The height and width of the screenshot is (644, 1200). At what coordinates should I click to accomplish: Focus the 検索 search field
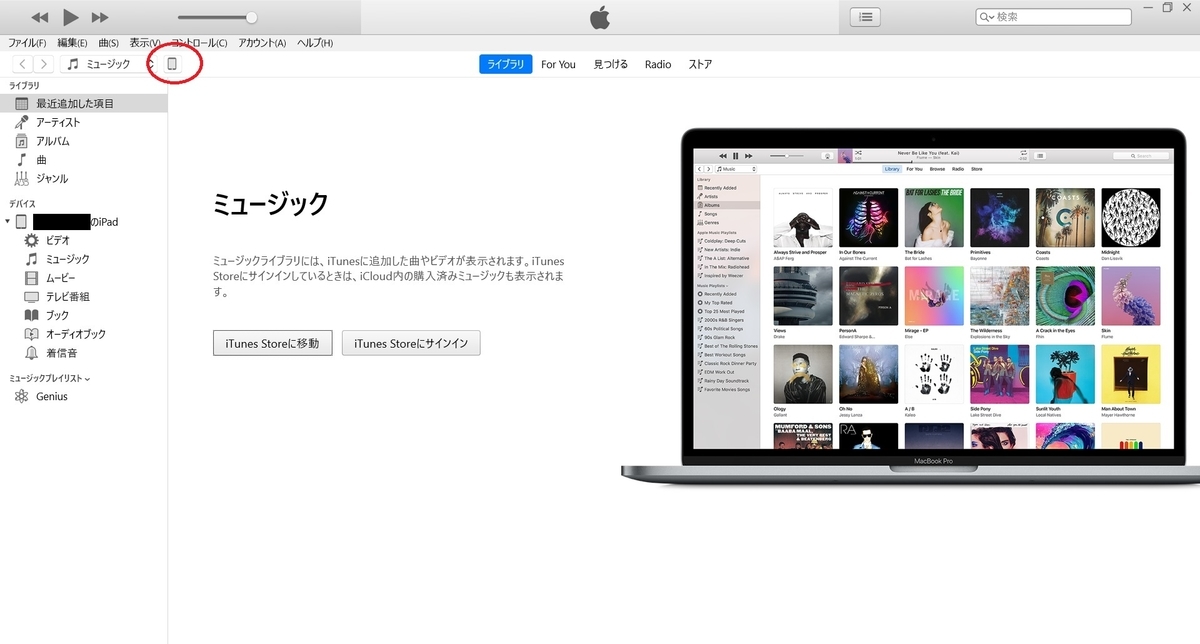tap(1054, 17)
